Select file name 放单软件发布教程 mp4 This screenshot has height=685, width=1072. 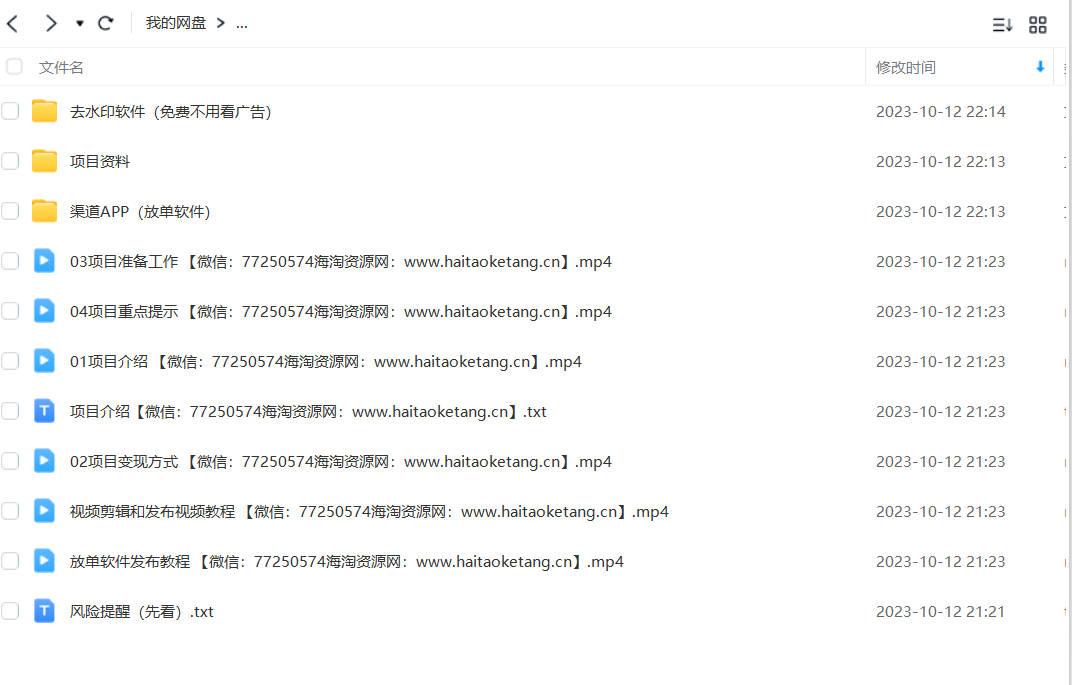tap(347, 561)
